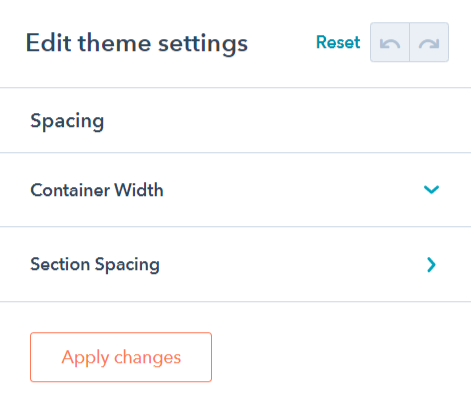Redo the reverted theme edit
The width and height of the screenshot is (471, 410).
click(x=429, y=42)
